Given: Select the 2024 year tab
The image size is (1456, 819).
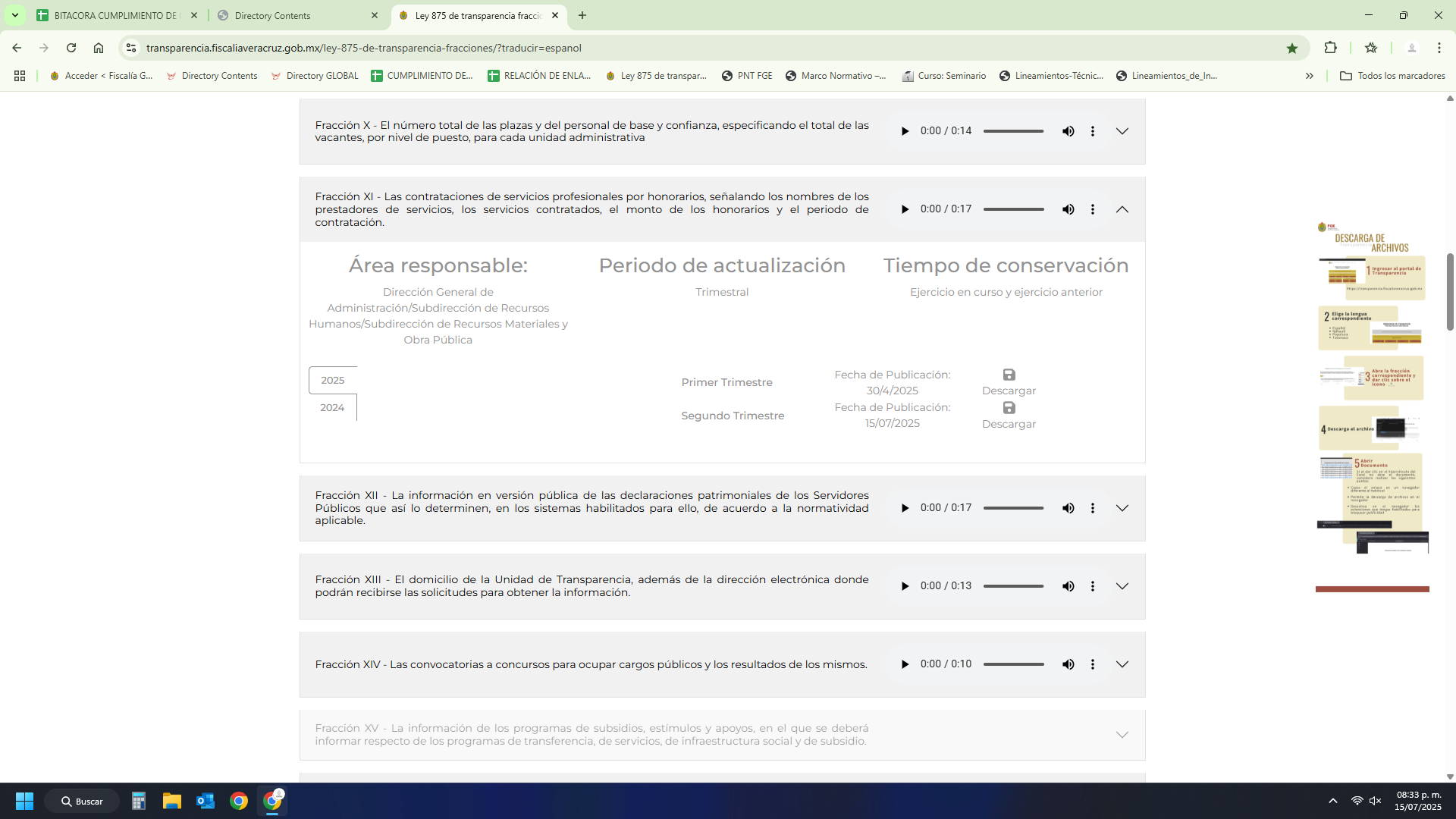Looking at the screenshot, I should coord(332,407).
